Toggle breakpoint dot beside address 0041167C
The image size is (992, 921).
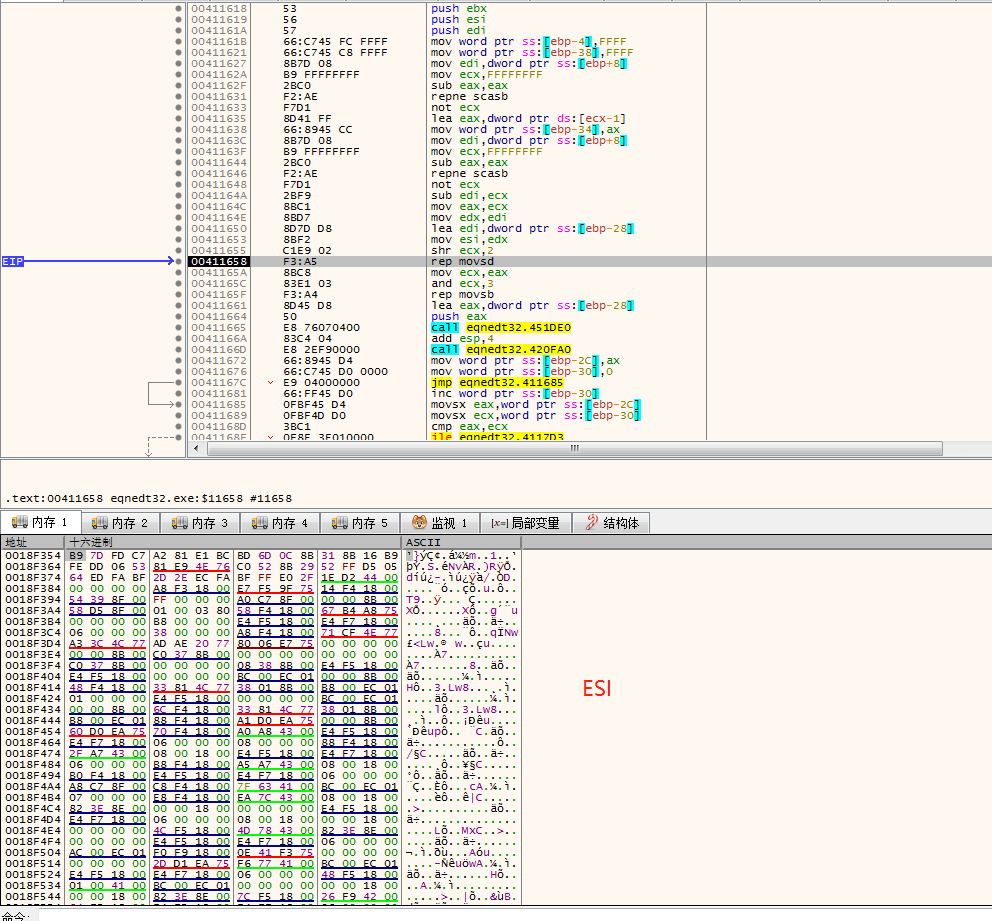coord(179,383)
